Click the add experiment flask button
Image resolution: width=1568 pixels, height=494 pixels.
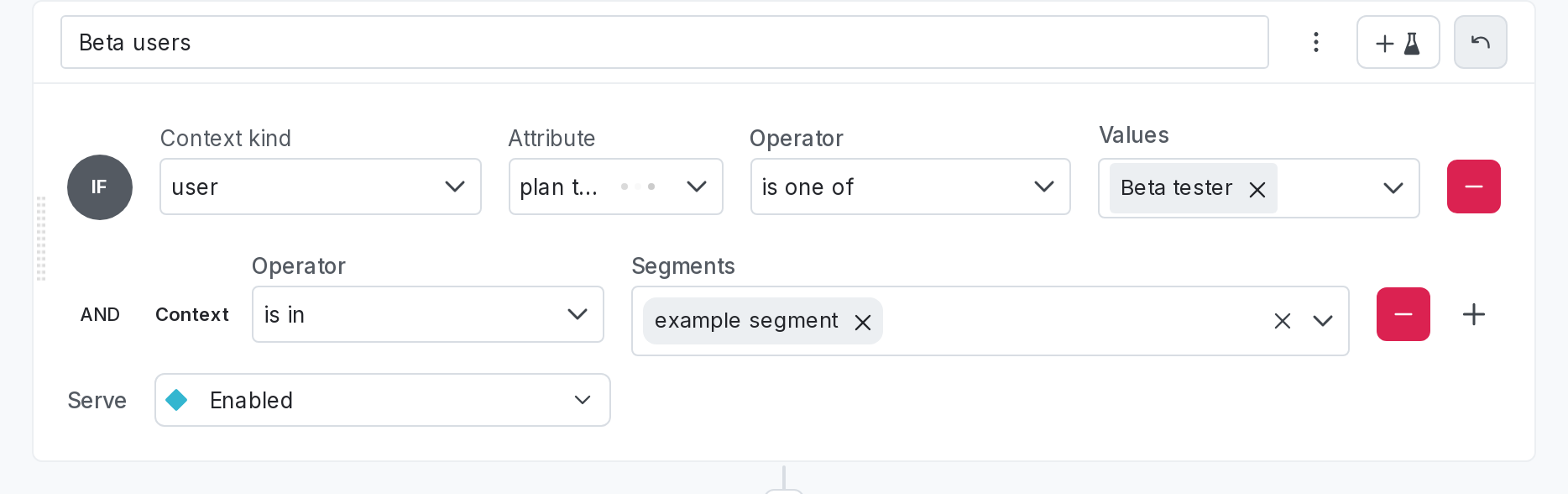pyautogui.click(x=1398, y=43)
